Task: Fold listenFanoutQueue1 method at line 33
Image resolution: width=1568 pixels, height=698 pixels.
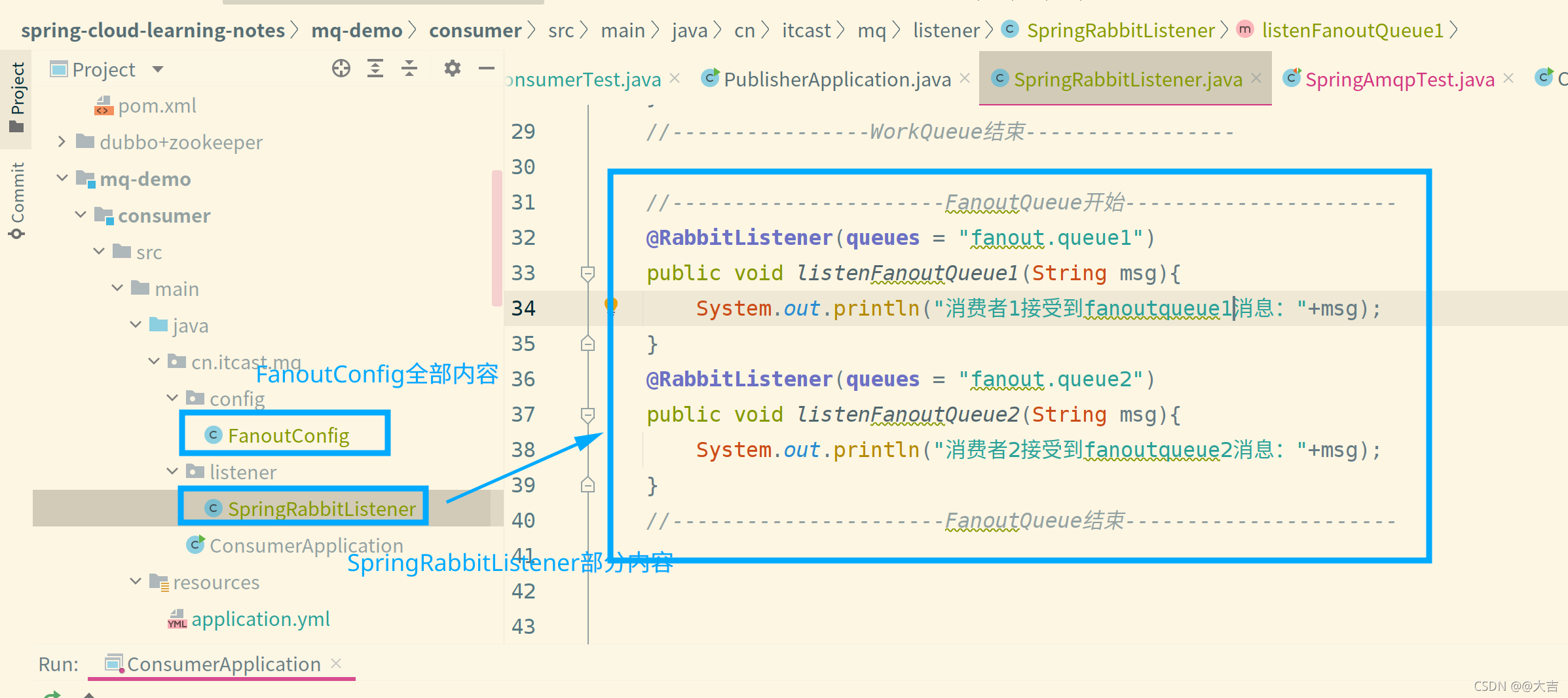Action: point(588,273)
